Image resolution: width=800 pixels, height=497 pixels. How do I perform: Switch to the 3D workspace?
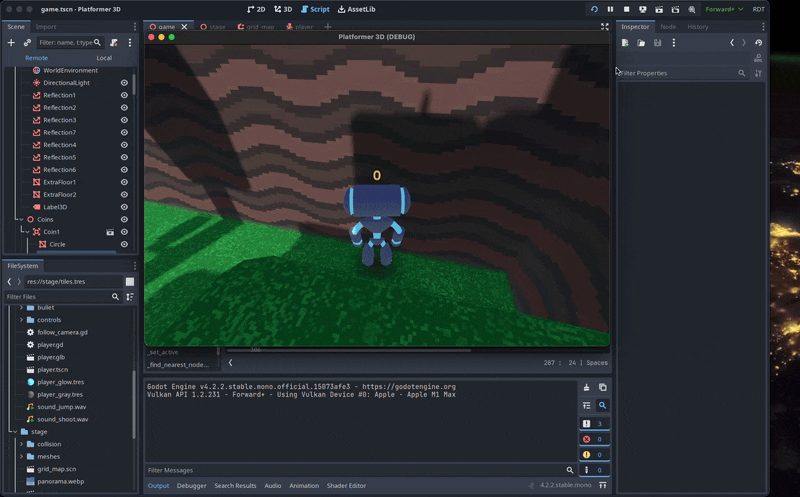point(283,9)
